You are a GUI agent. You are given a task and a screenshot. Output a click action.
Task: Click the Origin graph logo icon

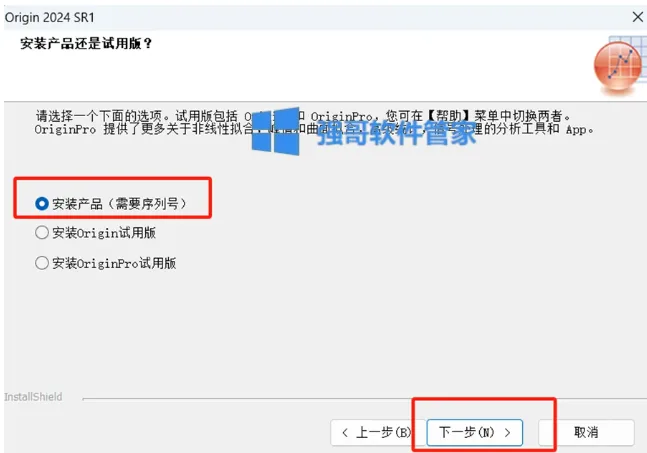pyautogui.click(x=619, y=66)
